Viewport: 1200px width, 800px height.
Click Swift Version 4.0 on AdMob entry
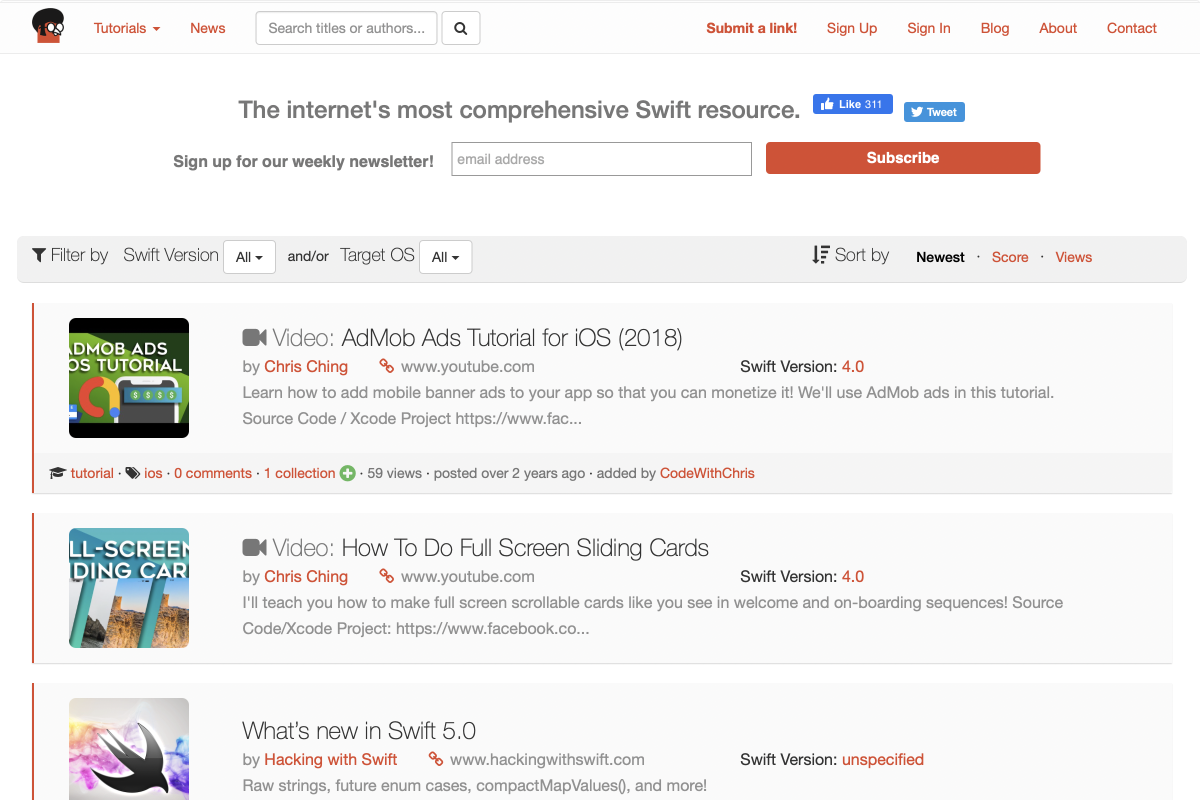(853, 366)
